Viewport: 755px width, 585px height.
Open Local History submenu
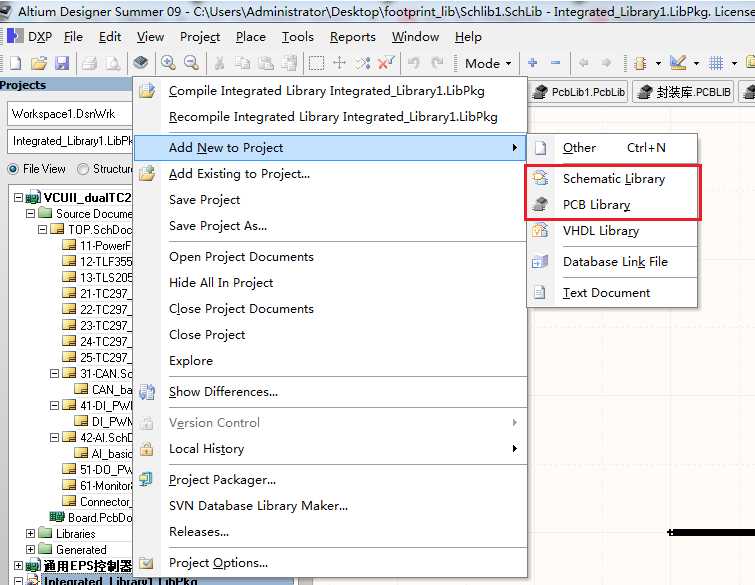[330, 449]
